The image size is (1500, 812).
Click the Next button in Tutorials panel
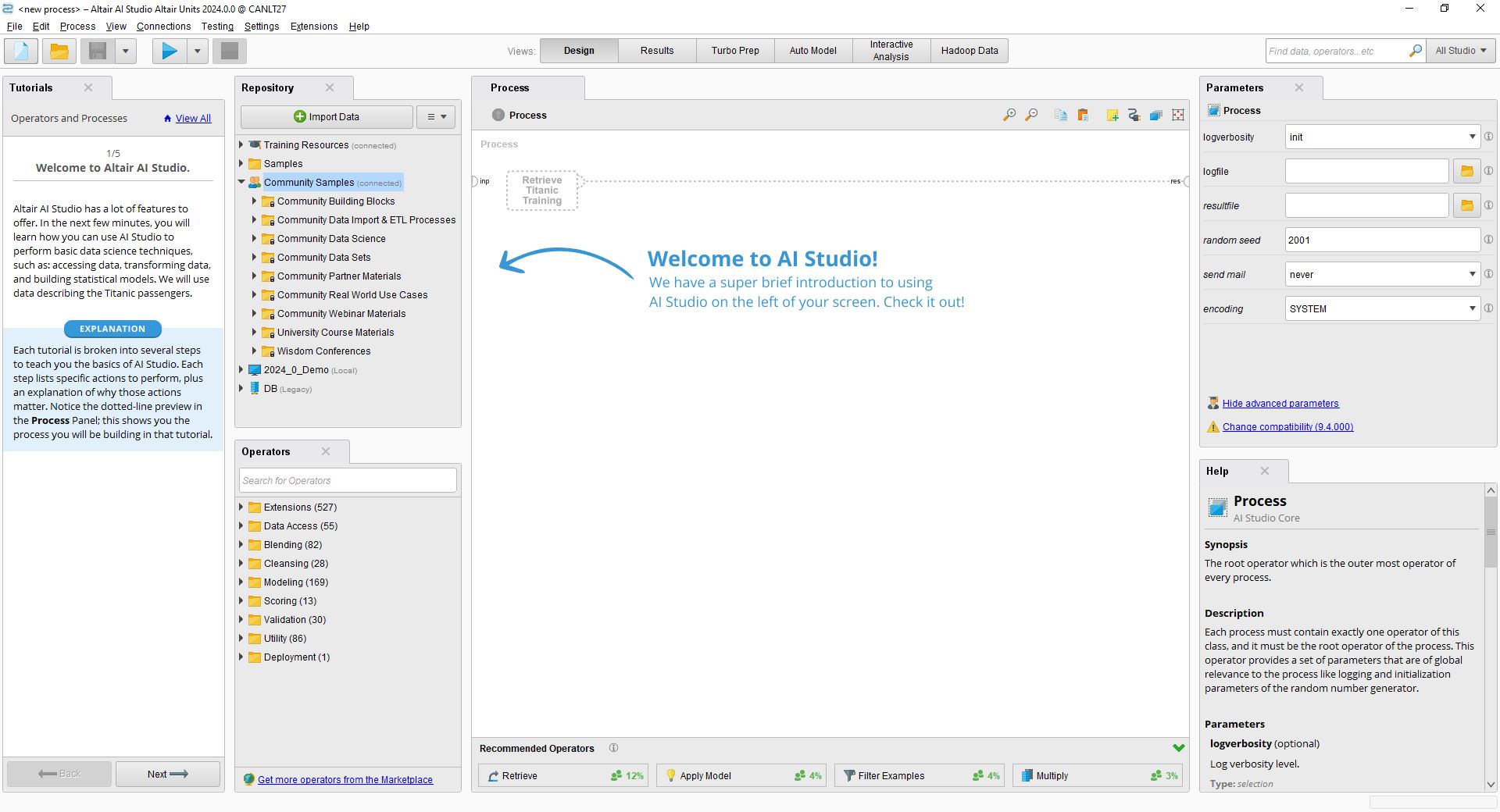coord(167,774)
